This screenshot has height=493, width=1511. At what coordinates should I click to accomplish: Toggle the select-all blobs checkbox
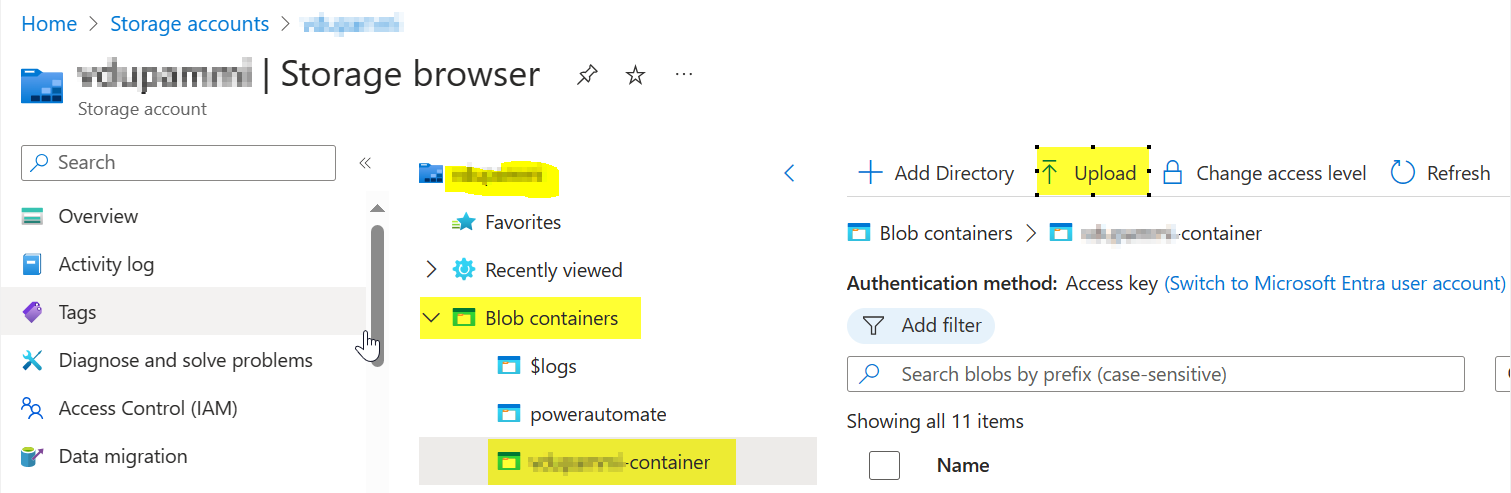(x=885, y=465)
